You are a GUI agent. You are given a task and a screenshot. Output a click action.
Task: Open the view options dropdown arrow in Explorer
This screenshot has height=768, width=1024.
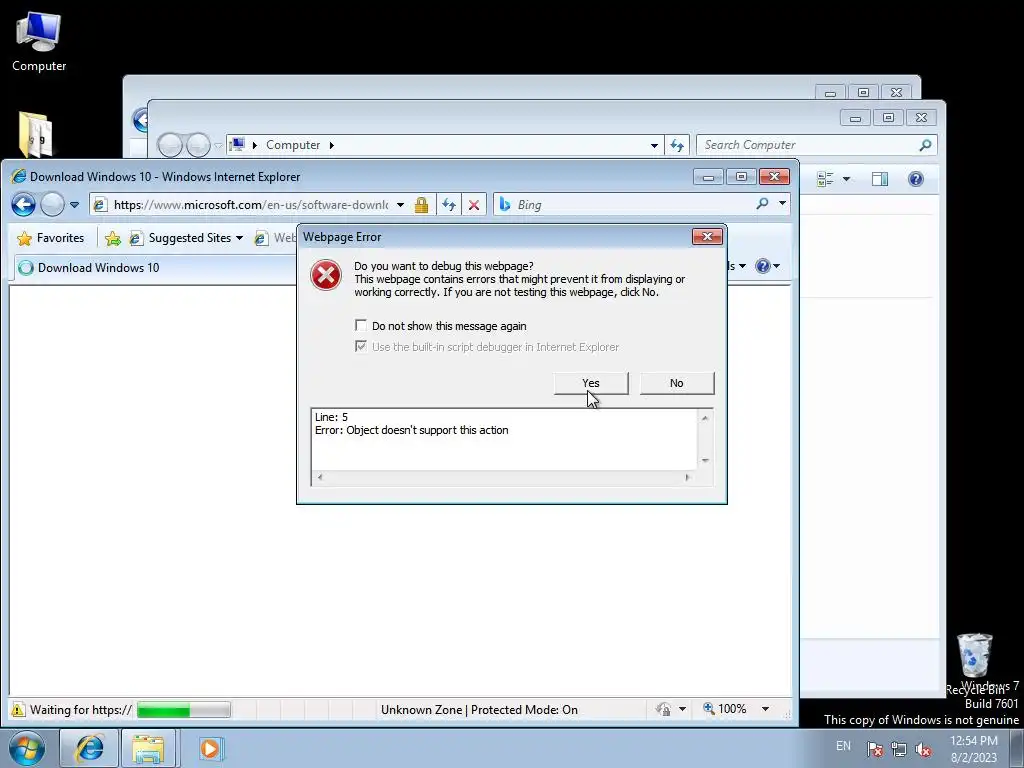coord(846,179)
